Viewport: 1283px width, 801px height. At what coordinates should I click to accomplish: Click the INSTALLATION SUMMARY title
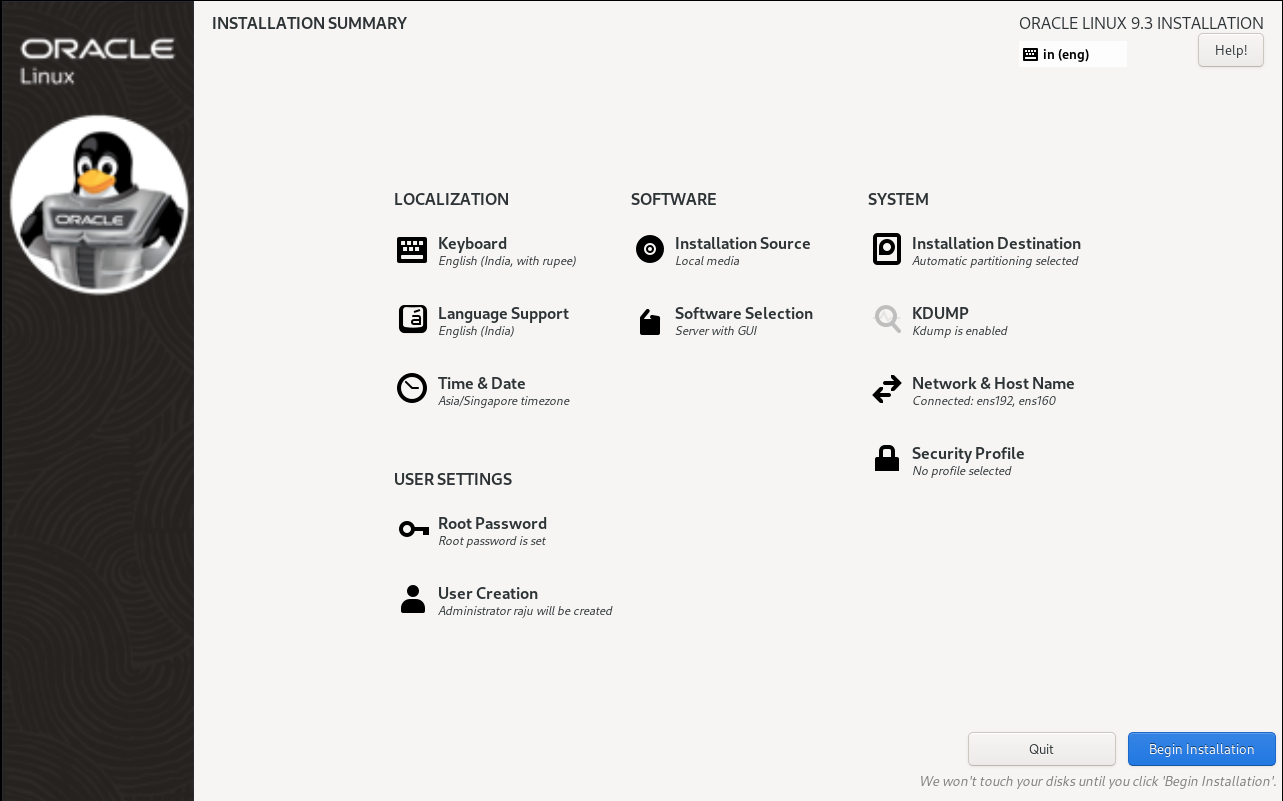(309, 23)
